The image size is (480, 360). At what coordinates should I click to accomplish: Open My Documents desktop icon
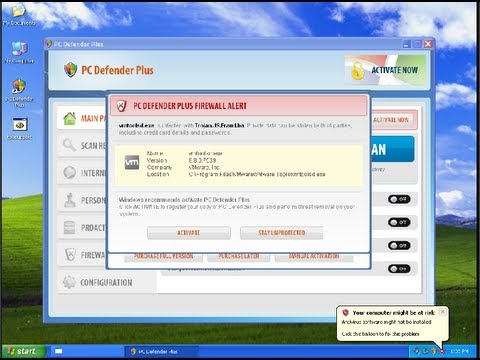coord(19,13)
